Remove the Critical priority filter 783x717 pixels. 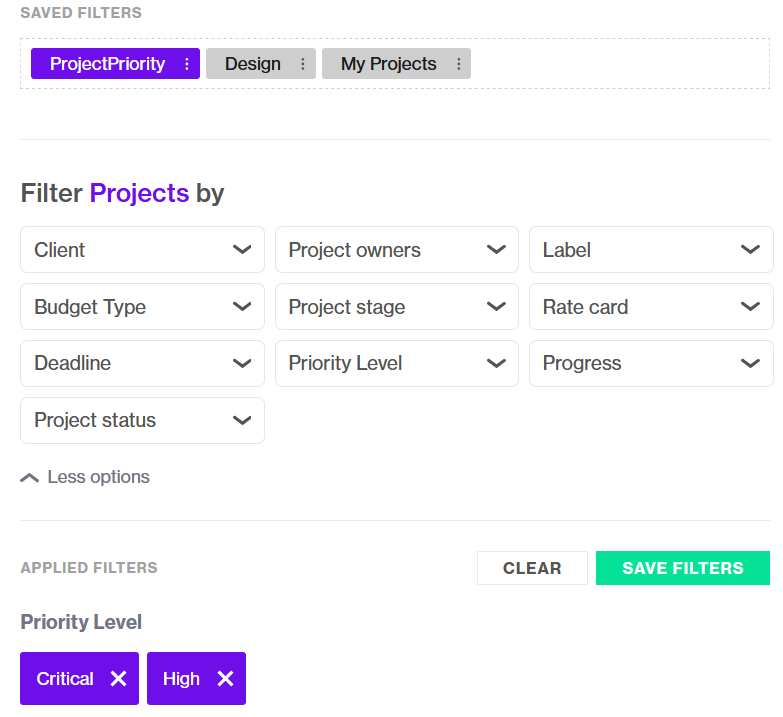tap(118, 679)
